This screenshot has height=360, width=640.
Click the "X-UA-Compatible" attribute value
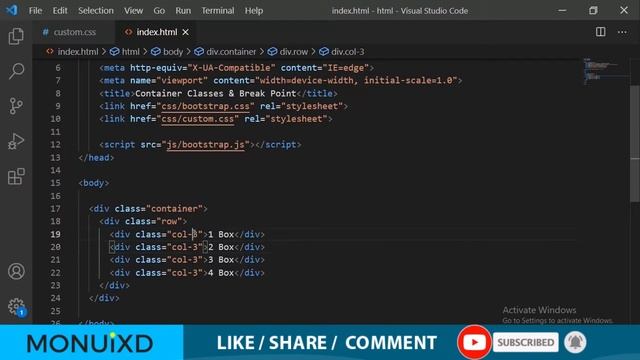click(231, 68)
